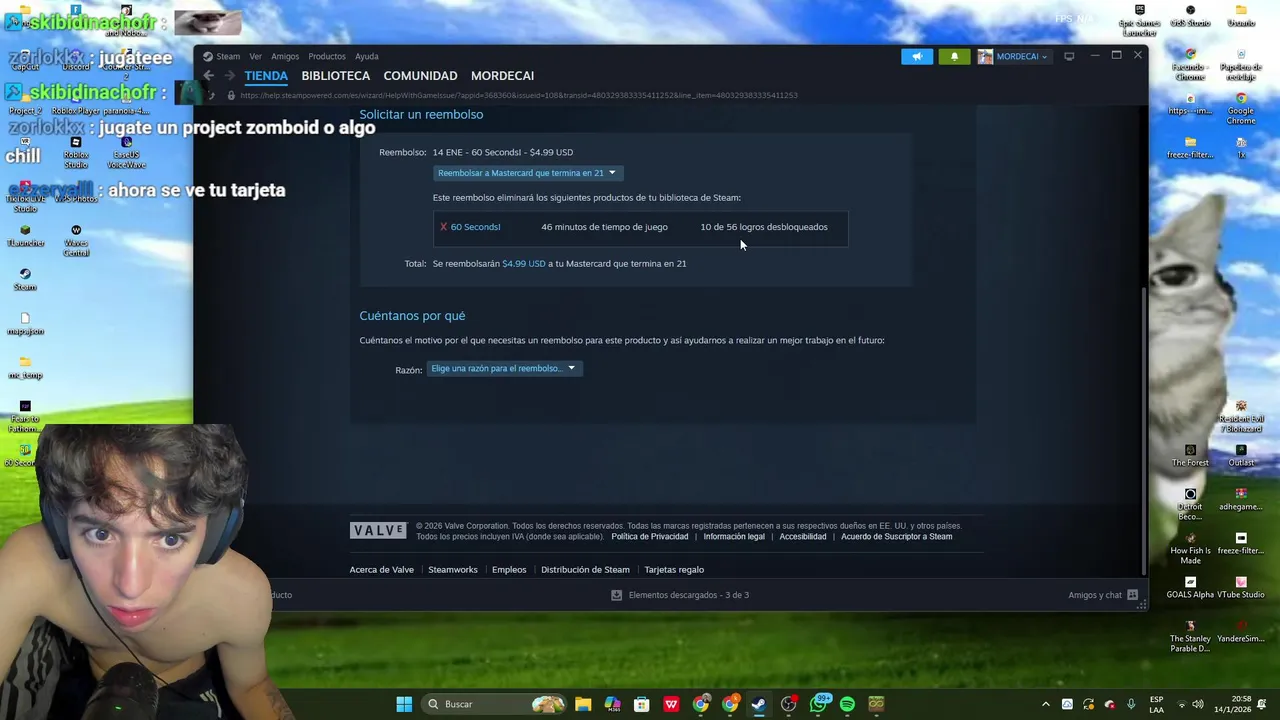Click the Steam page URL address bar
Image resolution: width=1280 pixels, height=720 pixels.
coord(519,96)
